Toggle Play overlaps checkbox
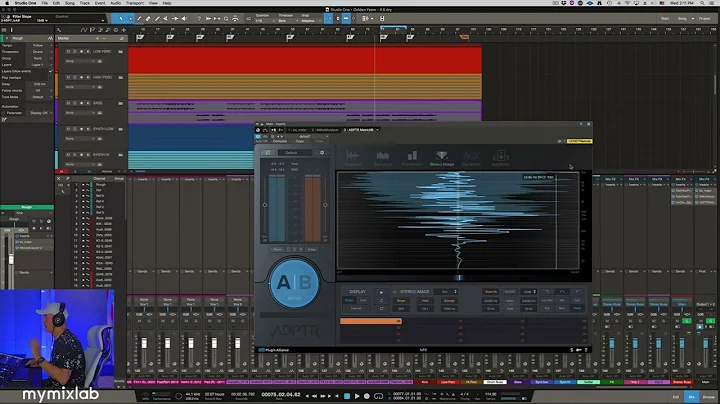The height and width of the screenshot is (404, 720). click(50, 78)
